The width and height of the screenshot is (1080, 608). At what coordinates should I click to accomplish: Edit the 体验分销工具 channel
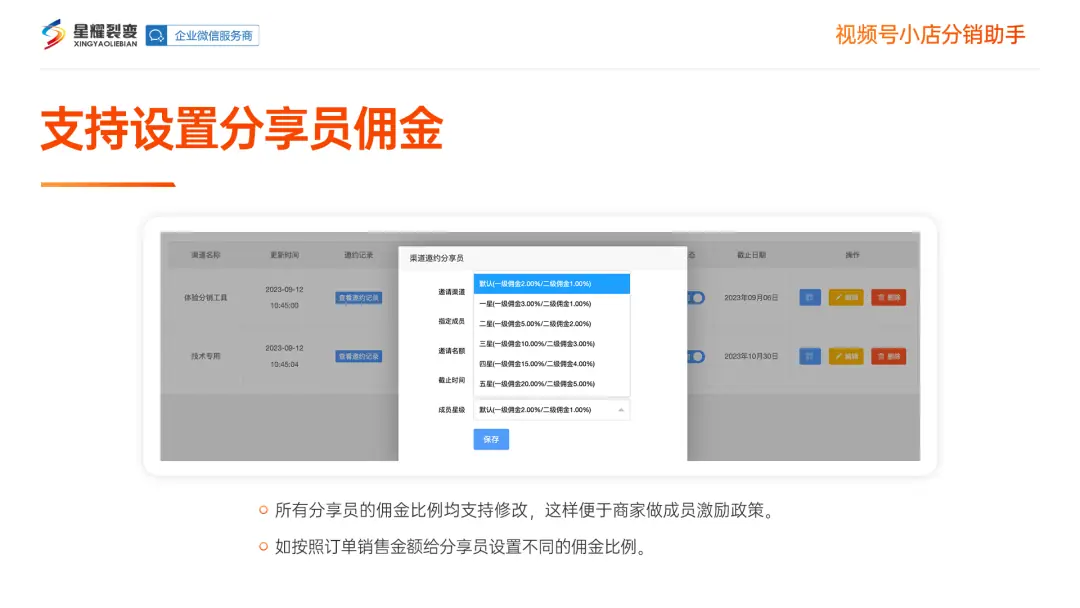point(847,297)
